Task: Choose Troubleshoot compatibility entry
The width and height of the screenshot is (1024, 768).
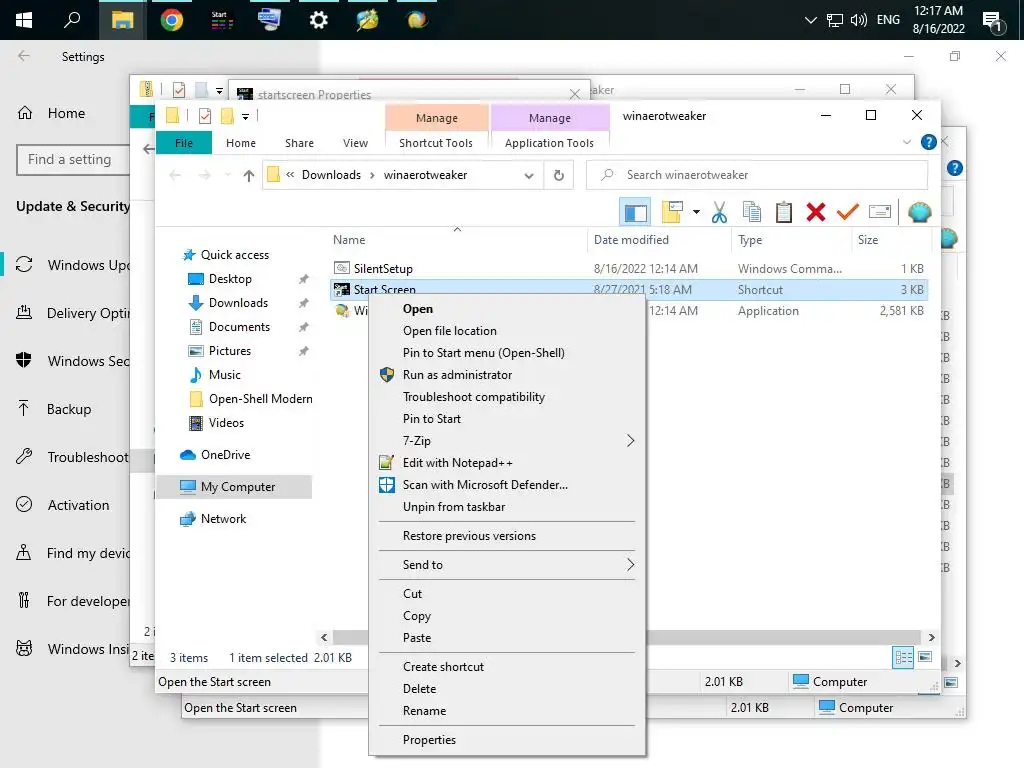Action: 507,397
